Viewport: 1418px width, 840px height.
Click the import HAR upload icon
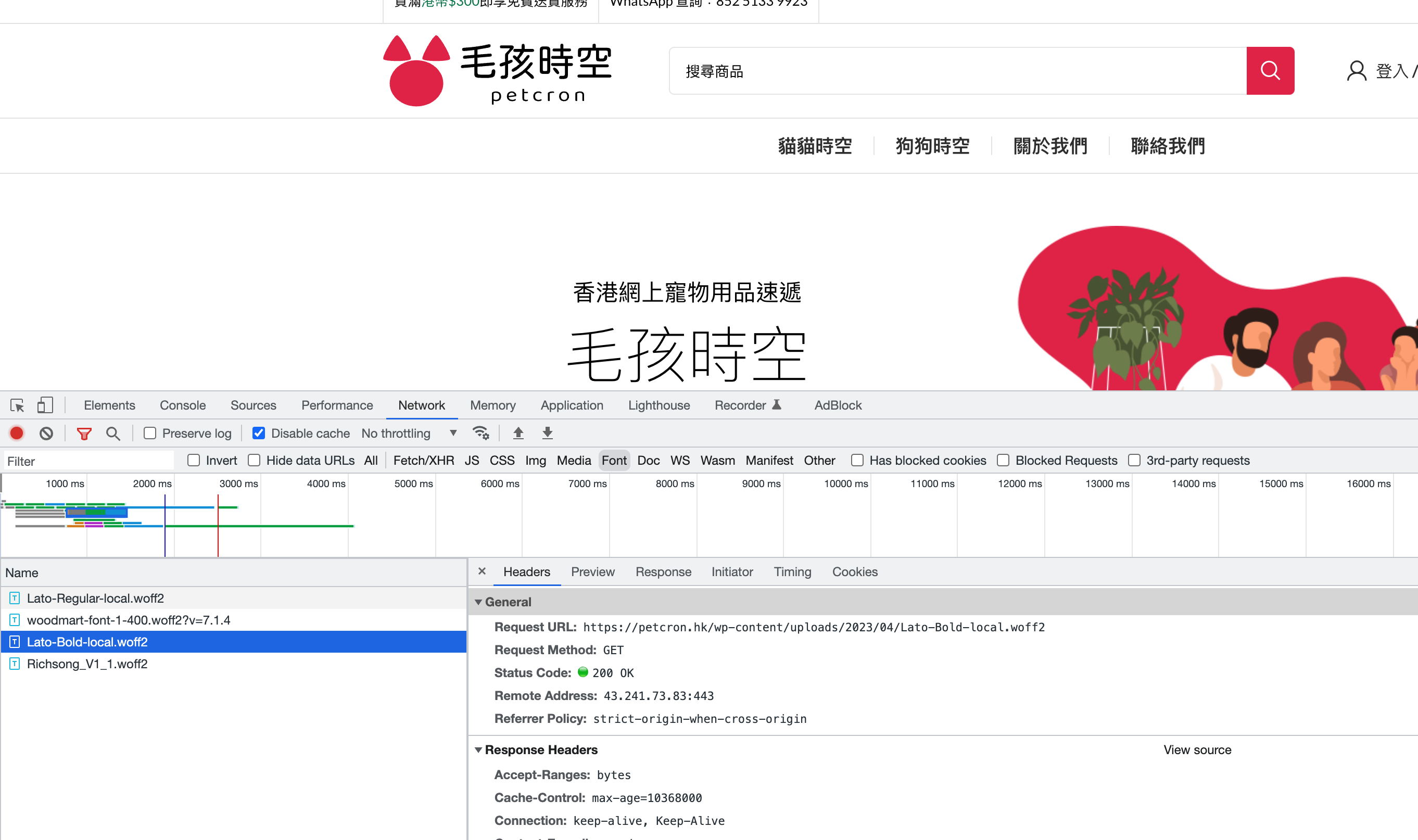coord(518,433)
